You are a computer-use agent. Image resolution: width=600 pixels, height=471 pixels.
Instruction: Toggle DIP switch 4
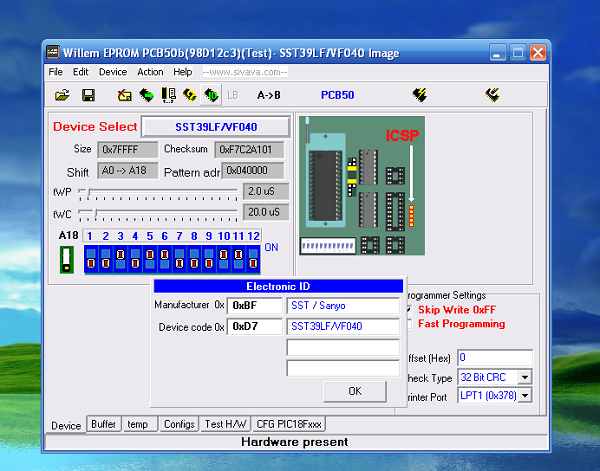pos(135,259)
